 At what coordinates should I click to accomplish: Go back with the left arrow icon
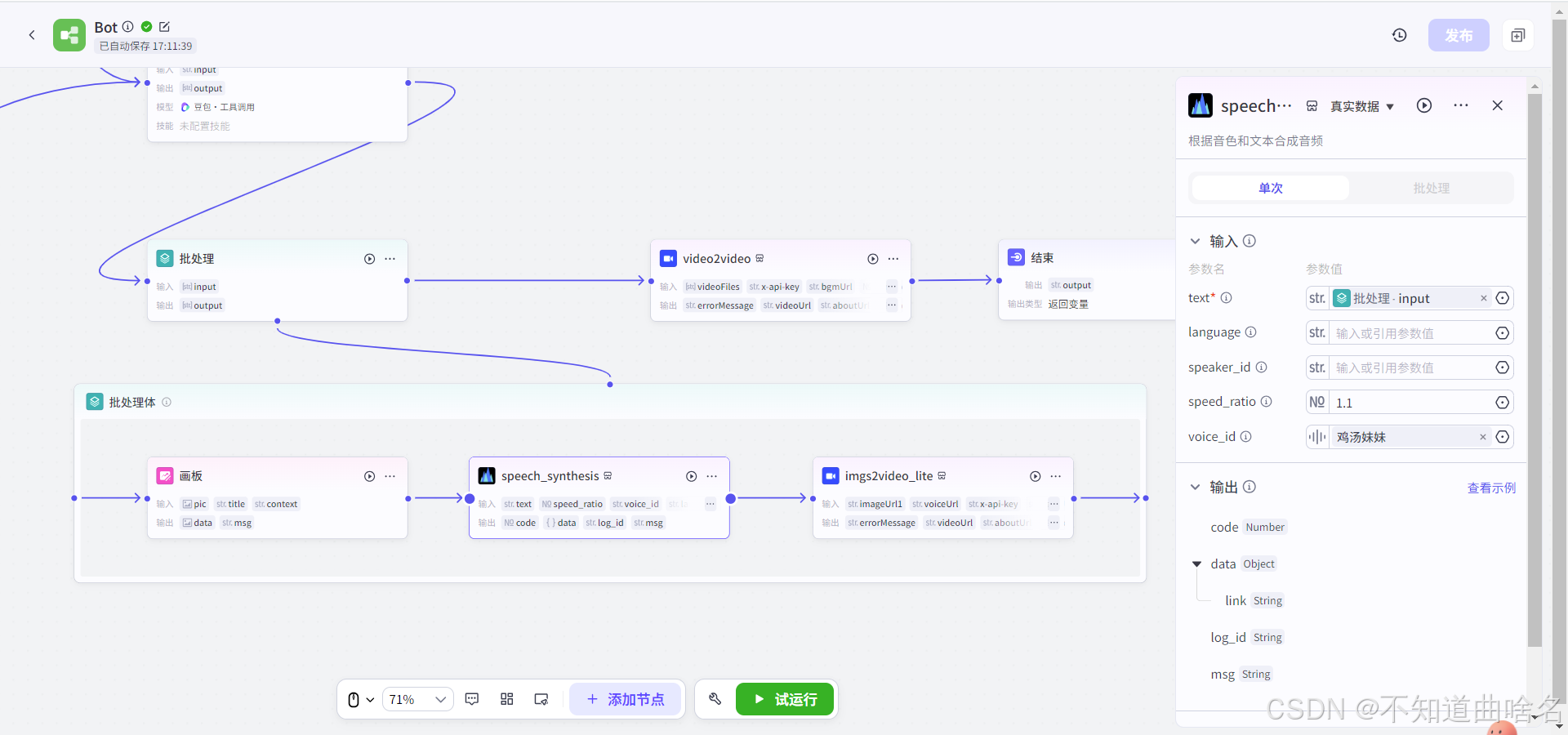[32, 35]
